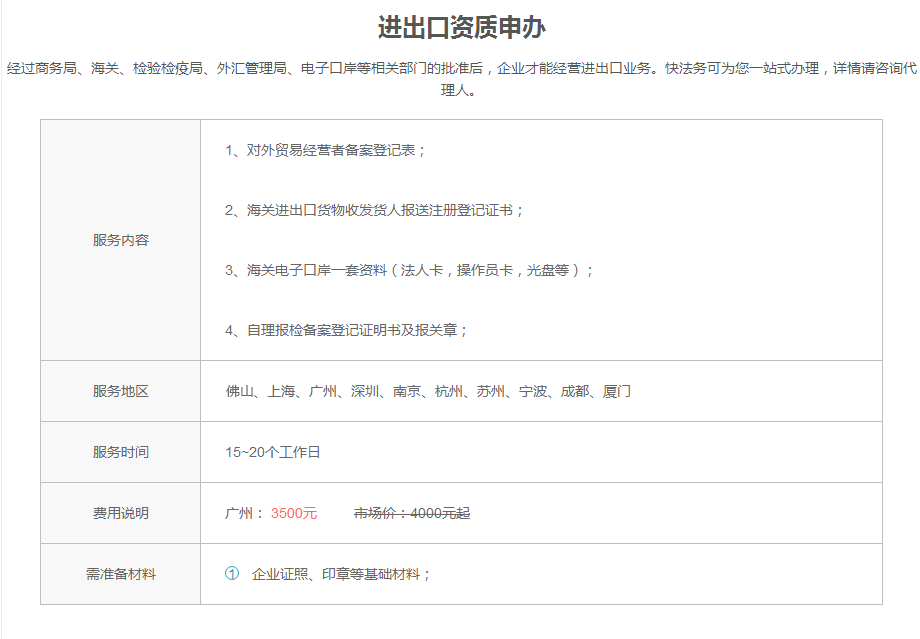The image size is (920, 639).
Task: Click 深圳 in the service regions list
Action: coord(365,391)
